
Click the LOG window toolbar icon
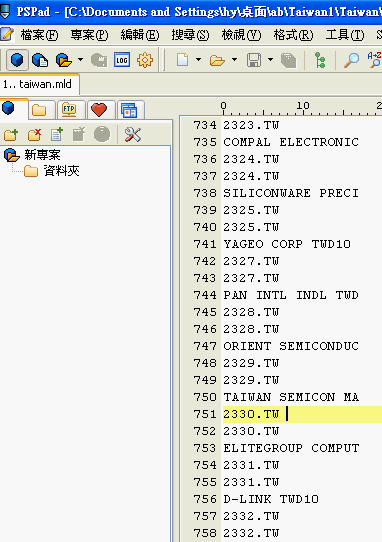122,60
